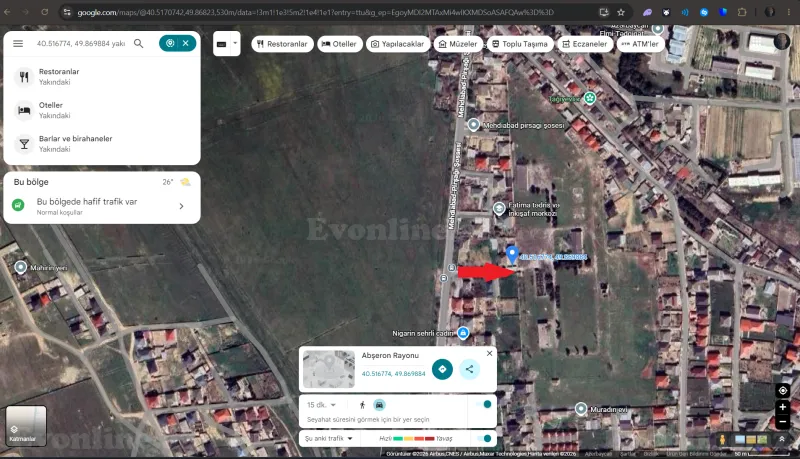Click the Nigarın şəhrli cadırı marker
The image size is (800, 459).
(463, 333)
